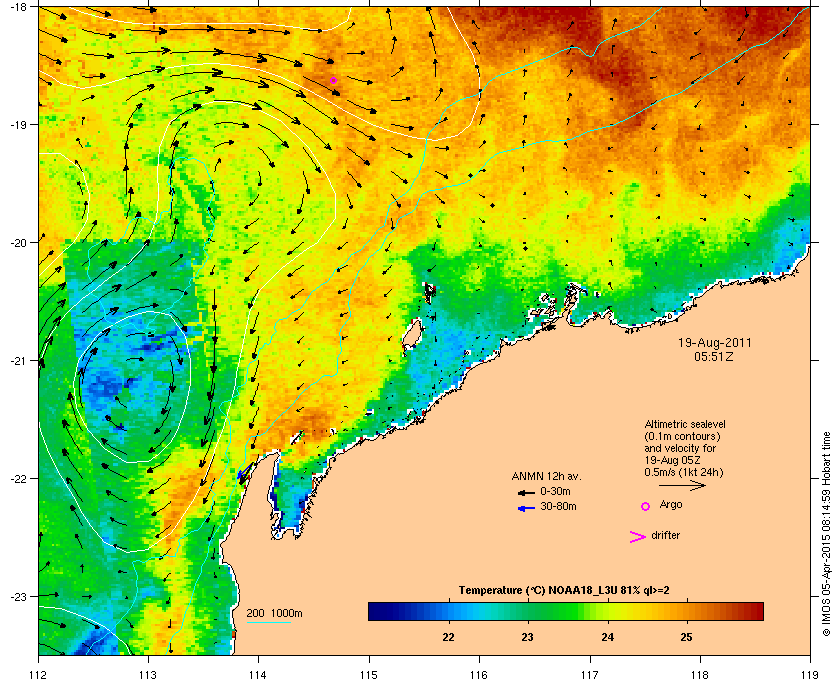The height and width of the screenshot is (680, 840).
Task: Click the colorbar tick label 25
Action: (686, 637)
